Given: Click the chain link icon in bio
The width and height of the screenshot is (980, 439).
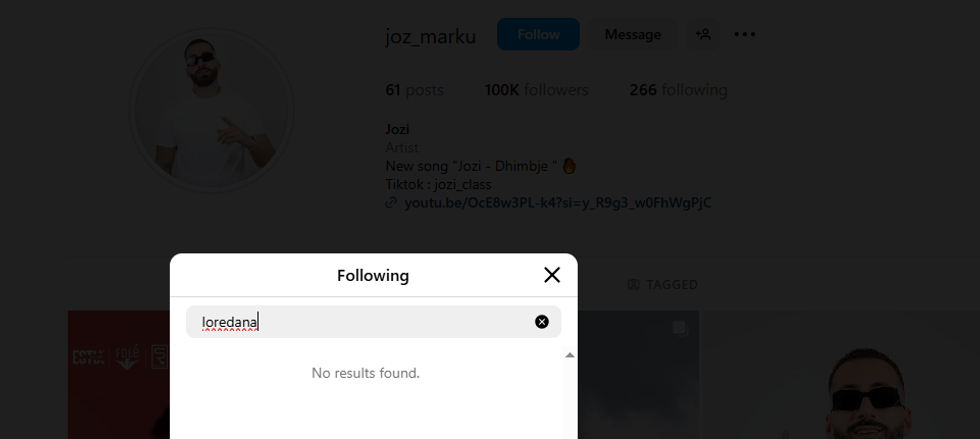Looking at the screenshot, I should point(392,203).
